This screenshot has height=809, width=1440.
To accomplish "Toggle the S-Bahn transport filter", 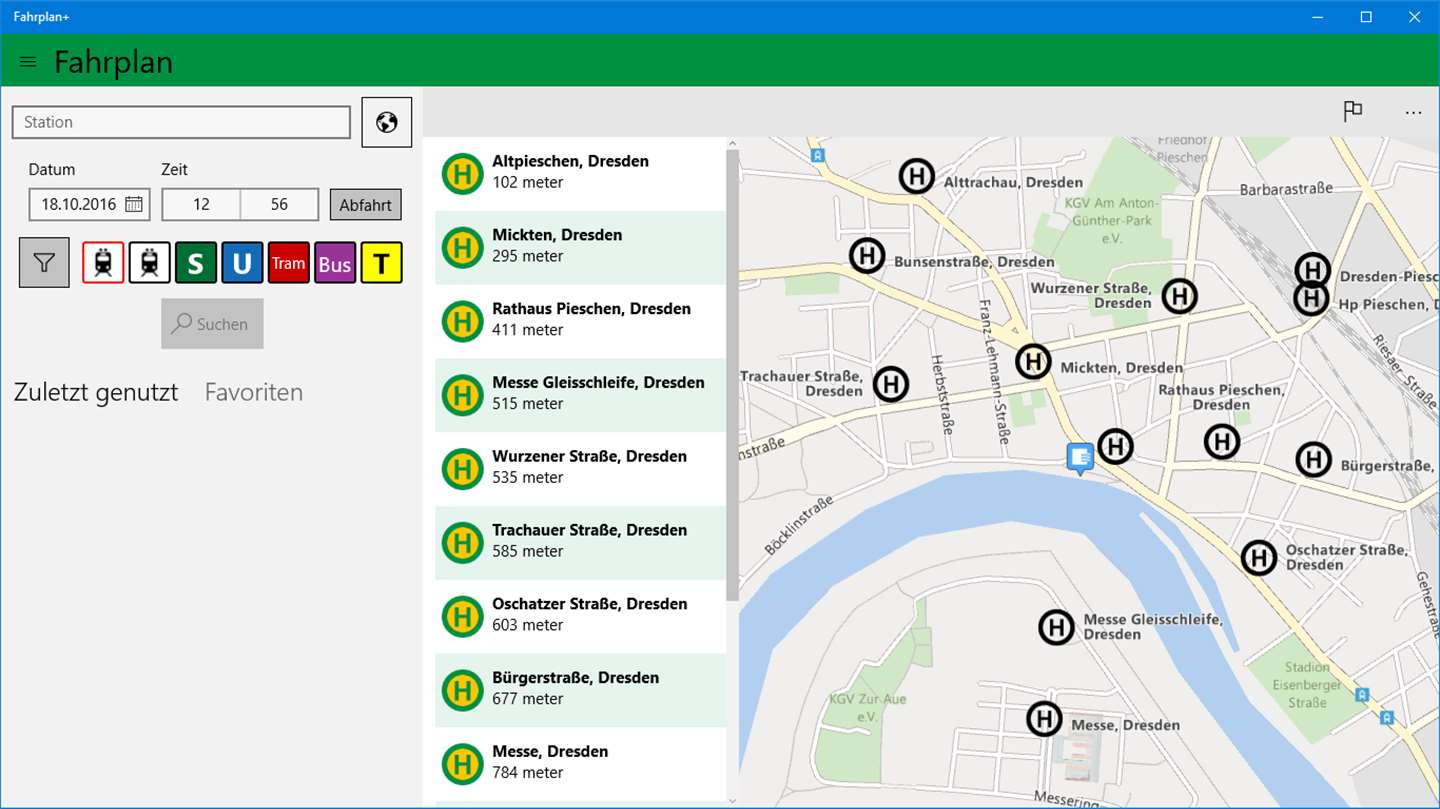I will pyautogui.click(x=196, y=263).
